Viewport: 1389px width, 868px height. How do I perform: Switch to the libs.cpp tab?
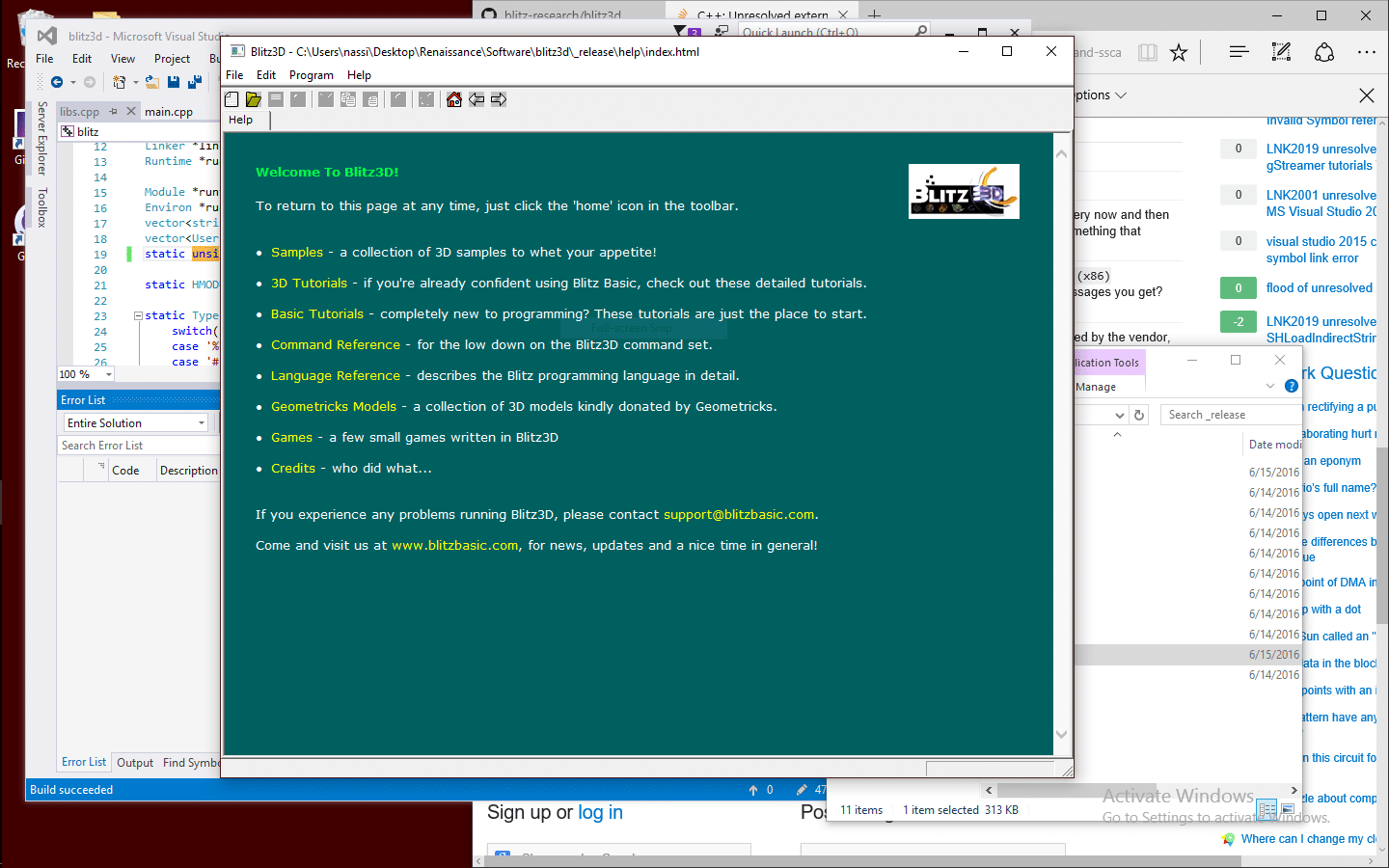coord(79,112)
